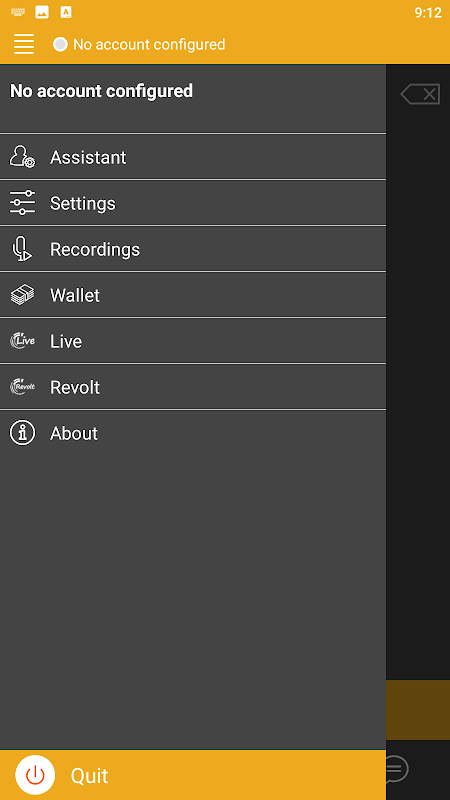
Task: Click the Live logo icon
Action: [x=22, y=341]
